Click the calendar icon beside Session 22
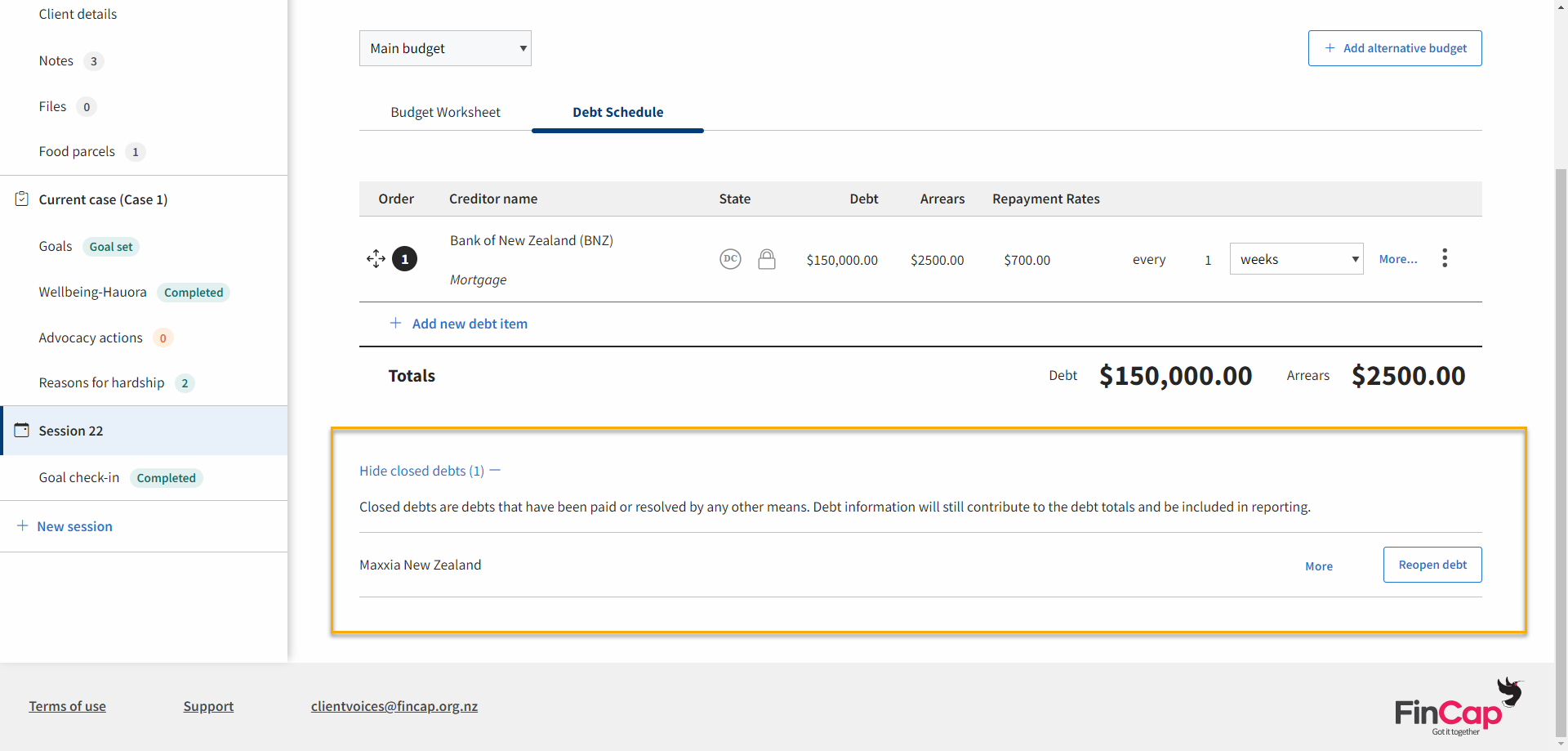The image size is (1568, 751). coord(22,430)
